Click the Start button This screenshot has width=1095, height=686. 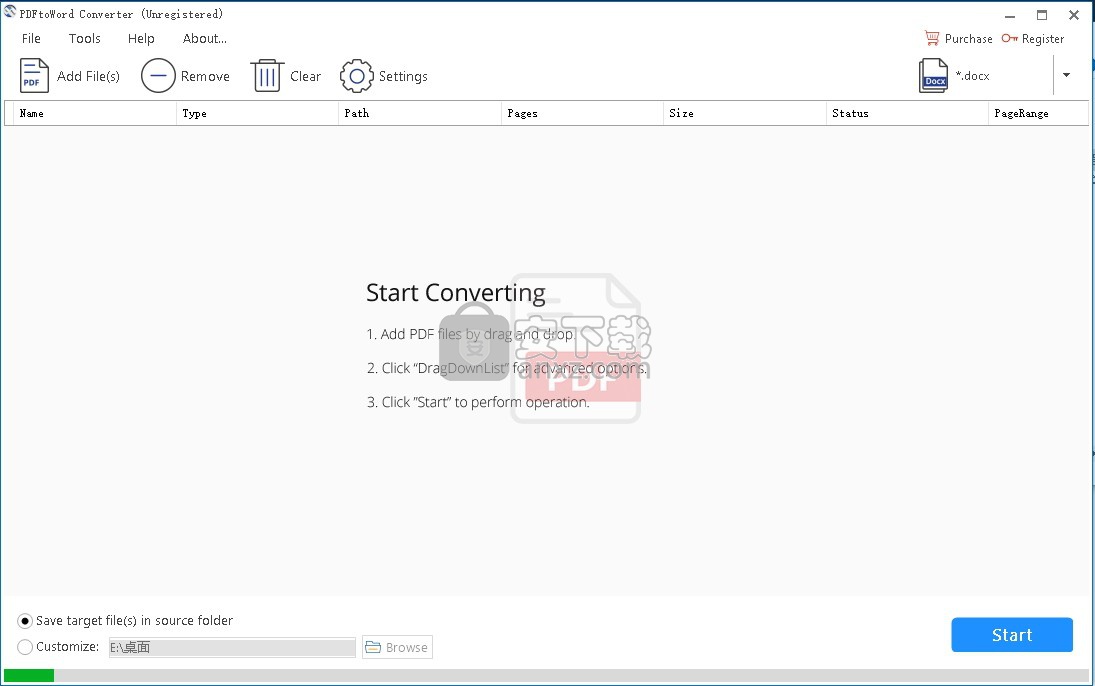(1012, 634)
